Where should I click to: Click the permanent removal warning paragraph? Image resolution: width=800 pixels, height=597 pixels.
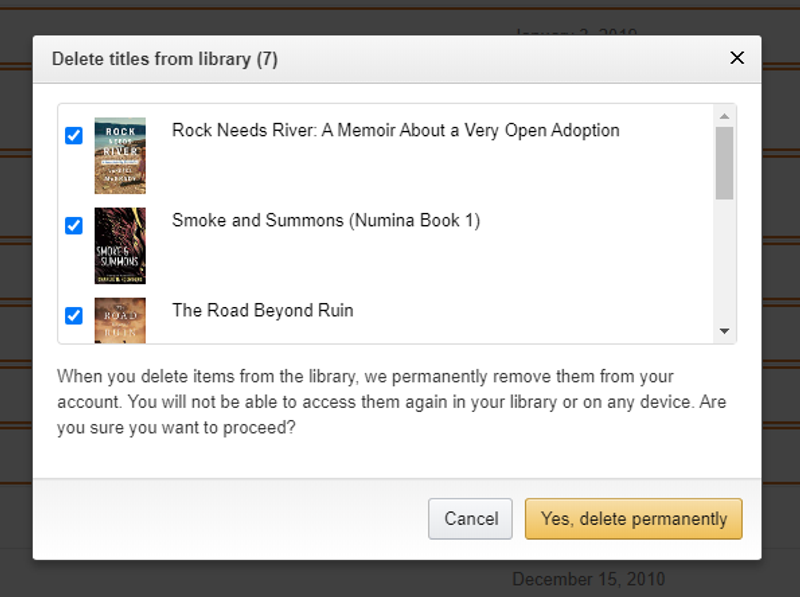click(x=391, y=402)
